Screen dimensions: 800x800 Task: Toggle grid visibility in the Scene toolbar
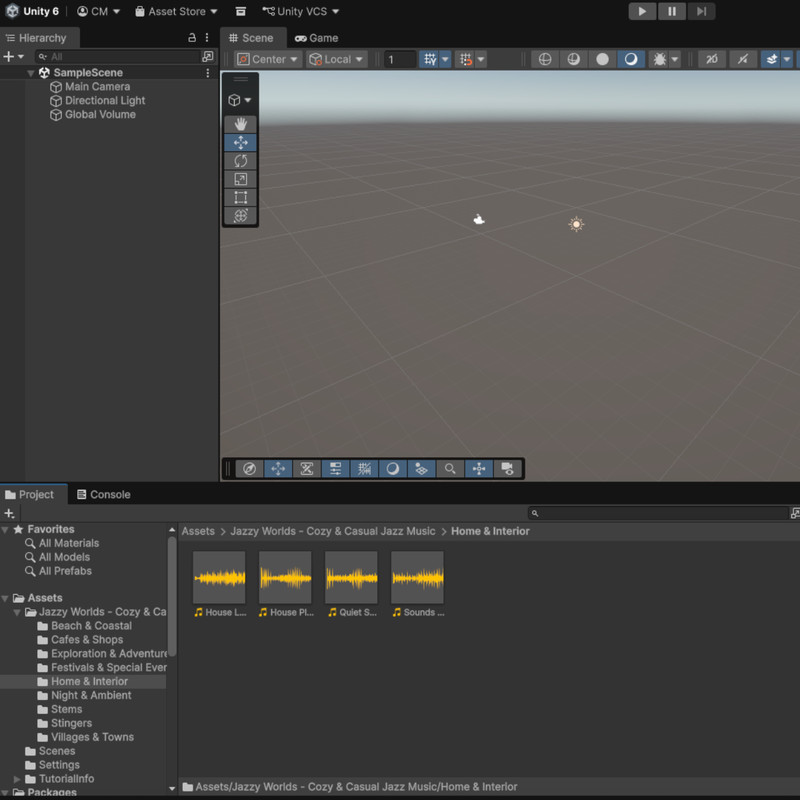coord(430,59)
